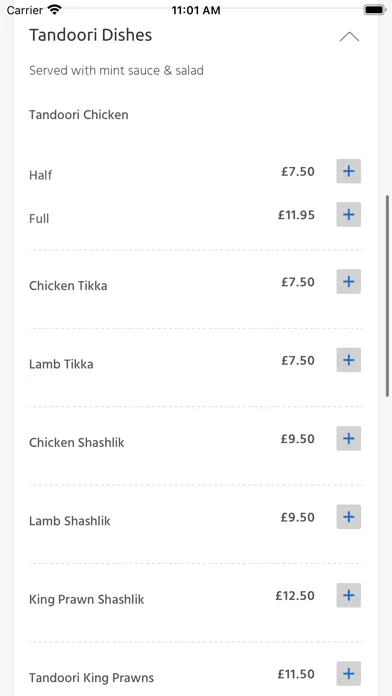This screenshot has width=392, height=696.
Task: Add Half Tandoori Chicken to order
Action: coord(348,171)
